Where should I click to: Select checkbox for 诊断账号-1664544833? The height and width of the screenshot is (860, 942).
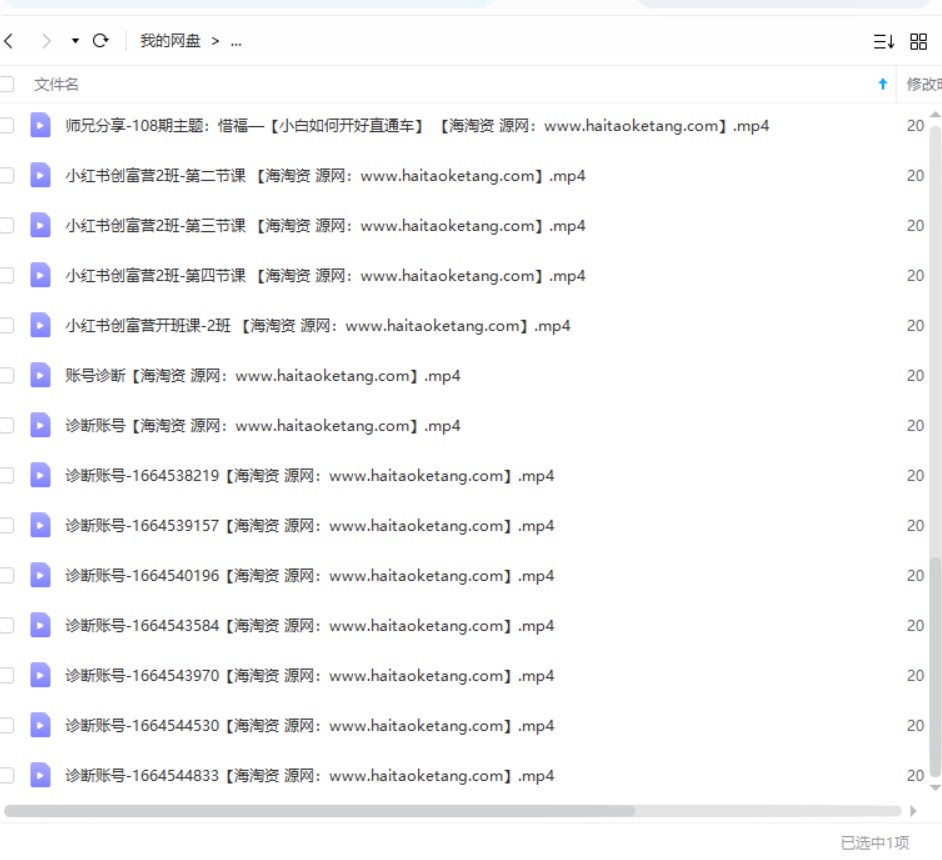coord(7,775)
